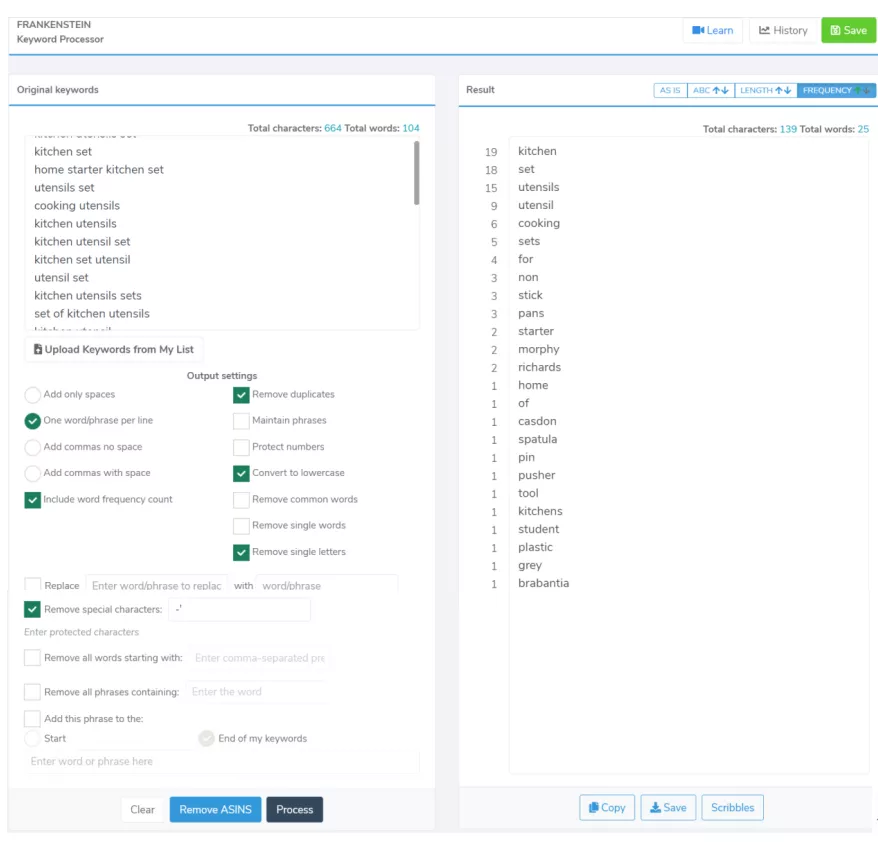The width and height of the screenshot is (878, 842).
Task: Click 'brabantia' in result list
Action: click(543, 583)
